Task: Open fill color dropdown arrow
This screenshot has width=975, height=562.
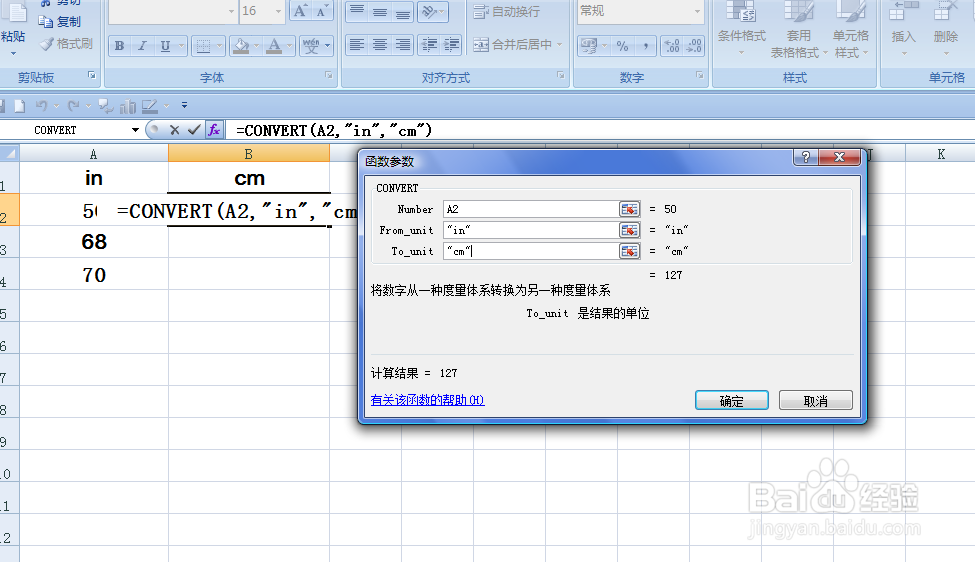Action: (256, 46)
